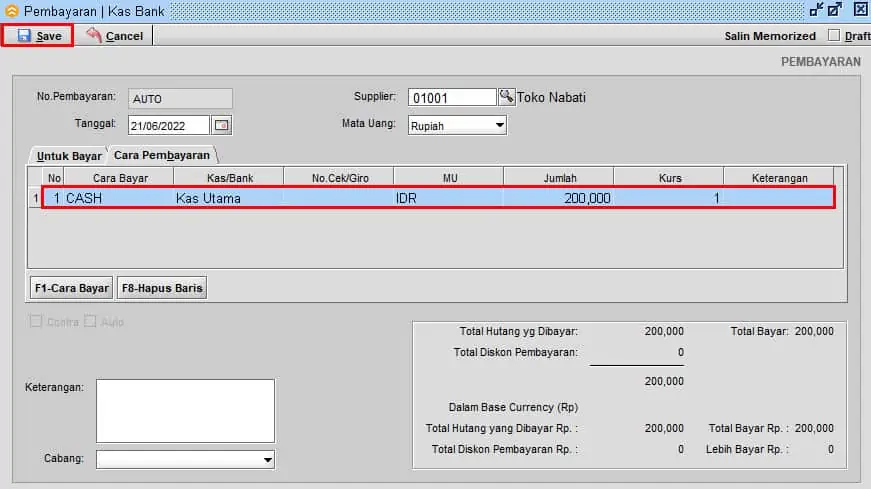Click the Toko Nabati supplier name

[x=551, y=97]
